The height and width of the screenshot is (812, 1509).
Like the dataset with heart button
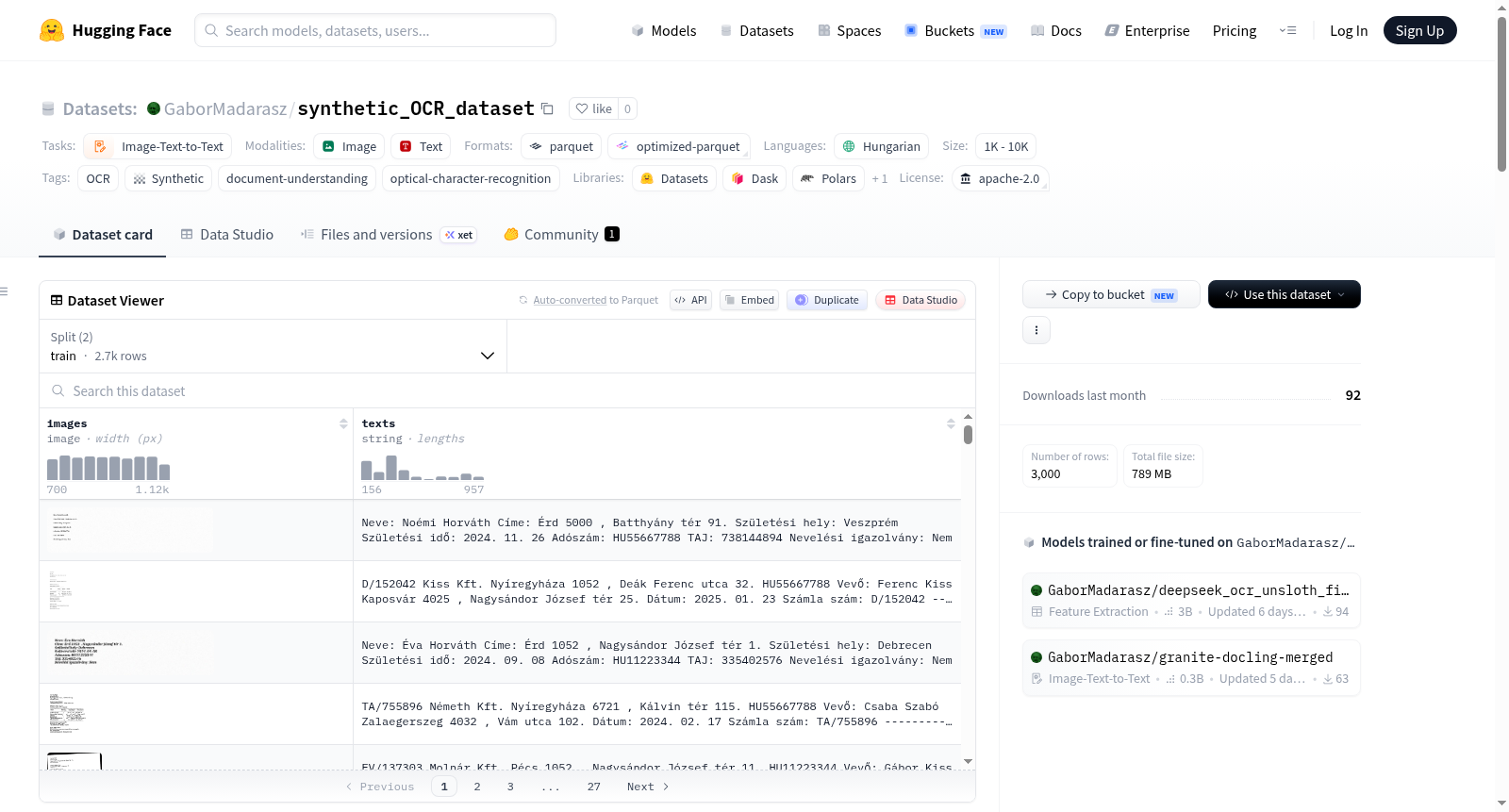[x=594, y=108]
